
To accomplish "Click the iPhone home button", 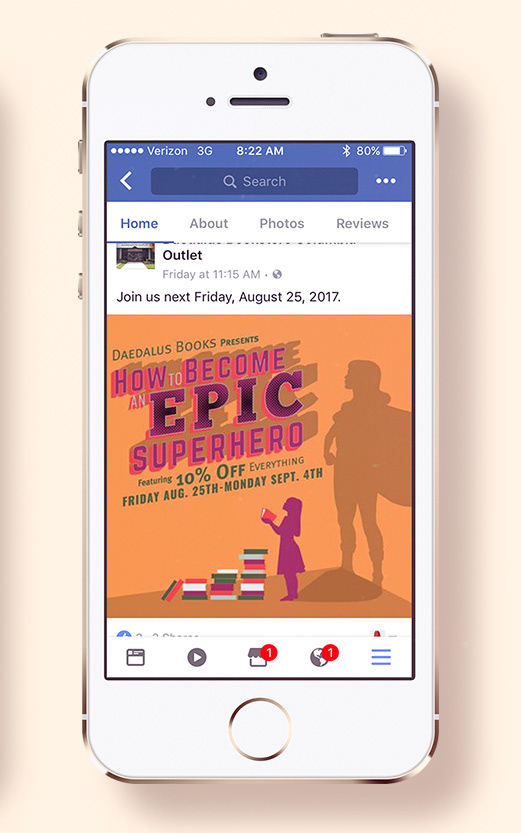I will coord(260,729).
